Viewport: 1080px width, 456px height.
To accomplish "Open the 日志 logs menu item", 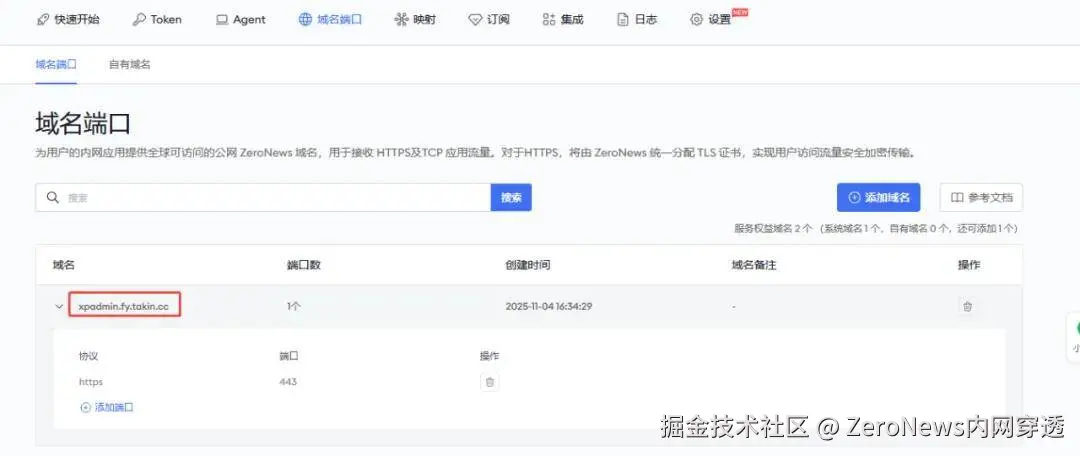I will point(636,19).
